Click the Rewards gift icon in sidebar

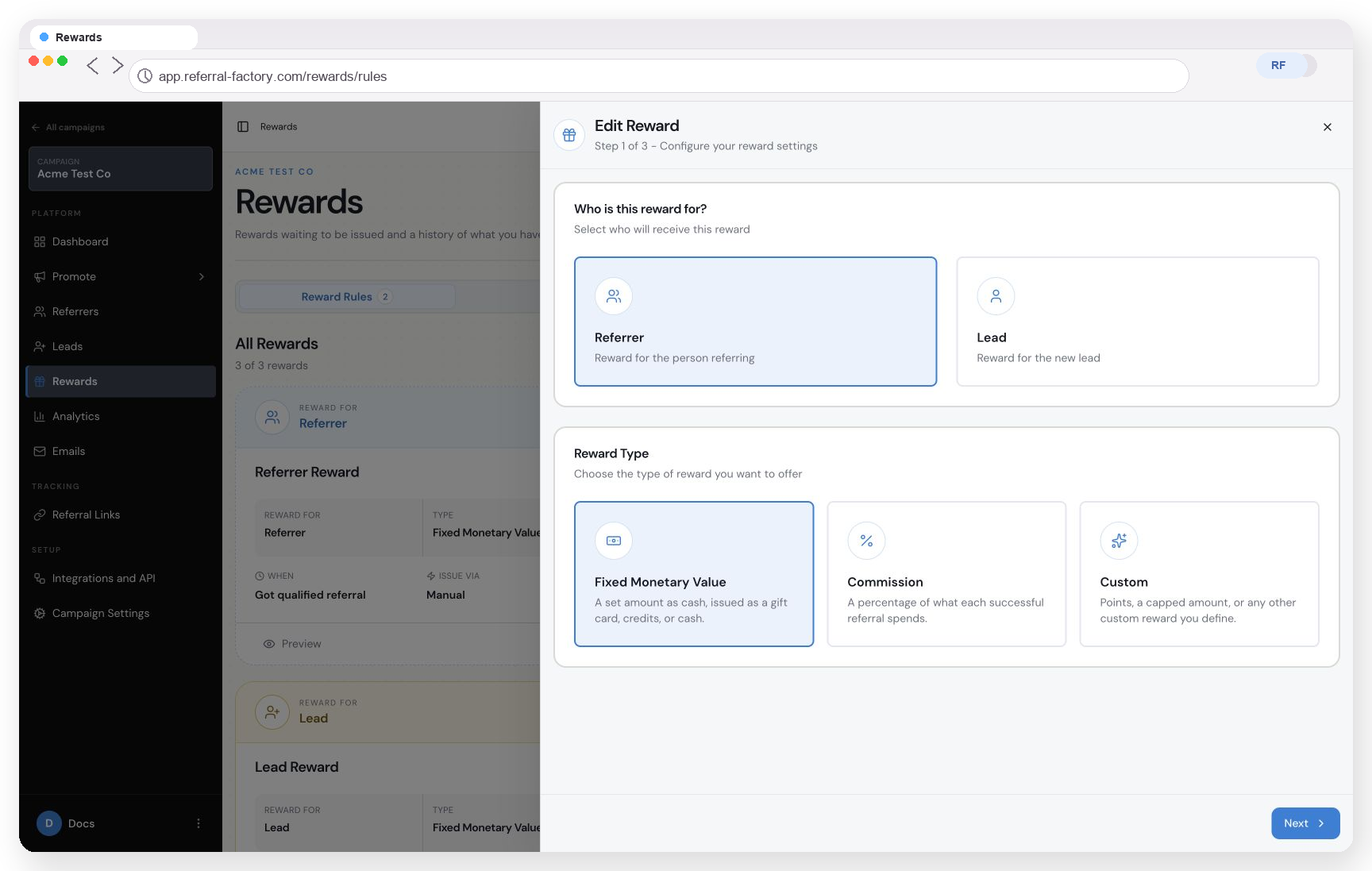click(x=40, y=381)
